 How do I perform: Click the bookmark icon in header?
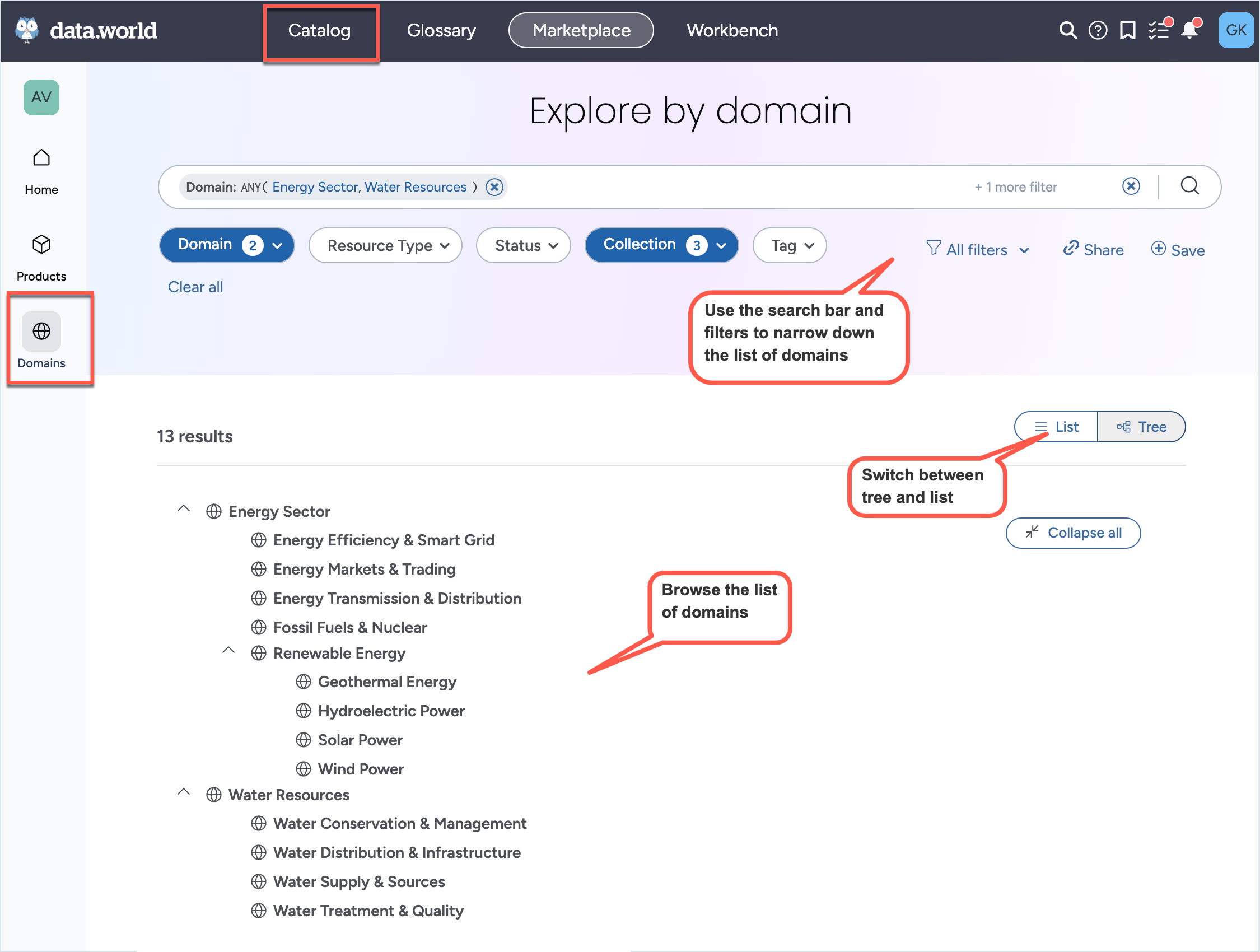click(x=1127, y=30)
